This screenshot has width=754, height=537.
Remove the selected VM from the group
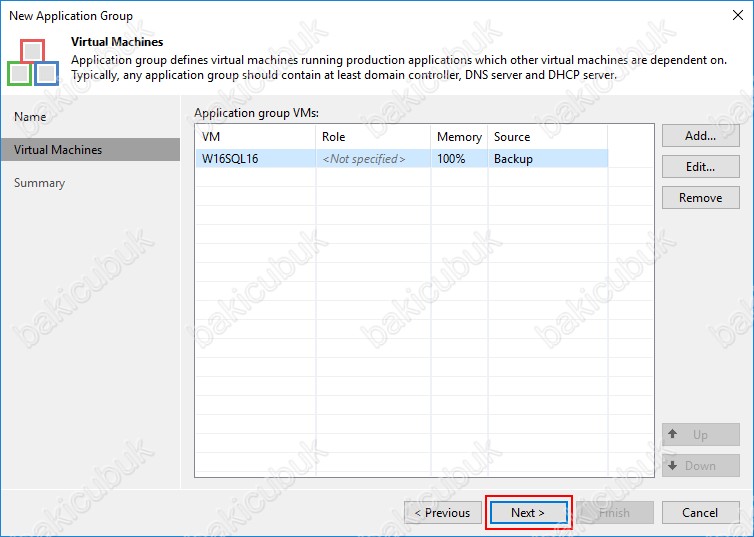700,198
